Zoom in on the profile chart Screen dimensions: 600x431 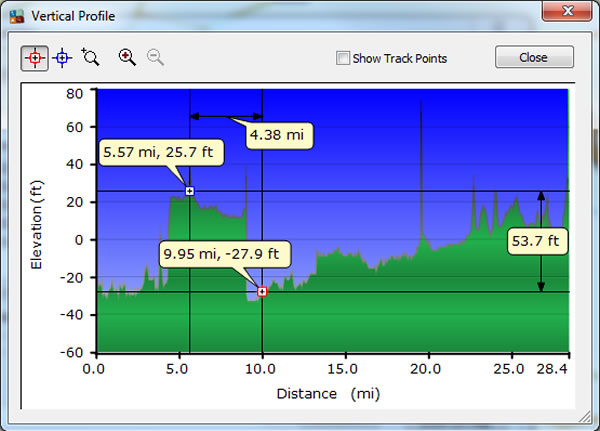127,57
